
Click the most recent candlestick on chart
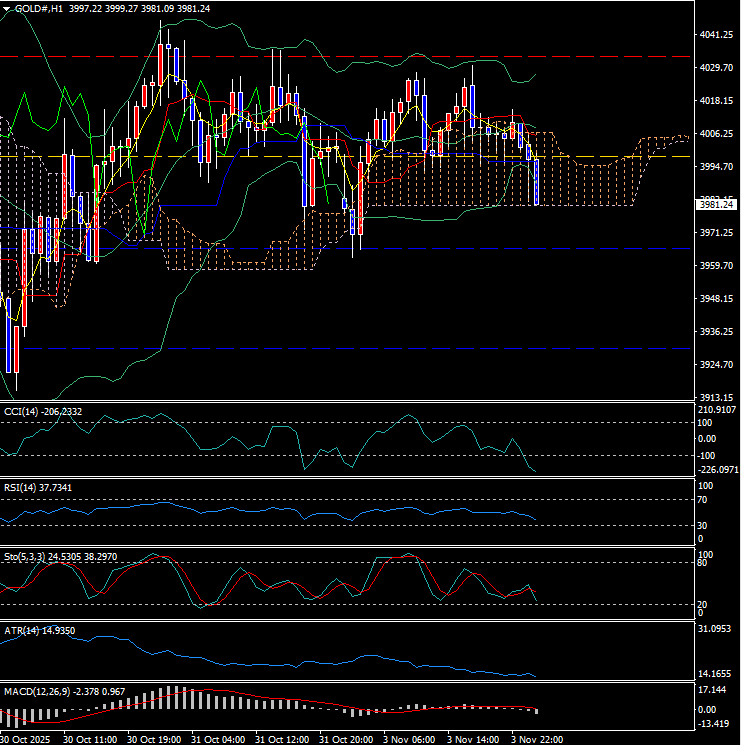(538, 182)
